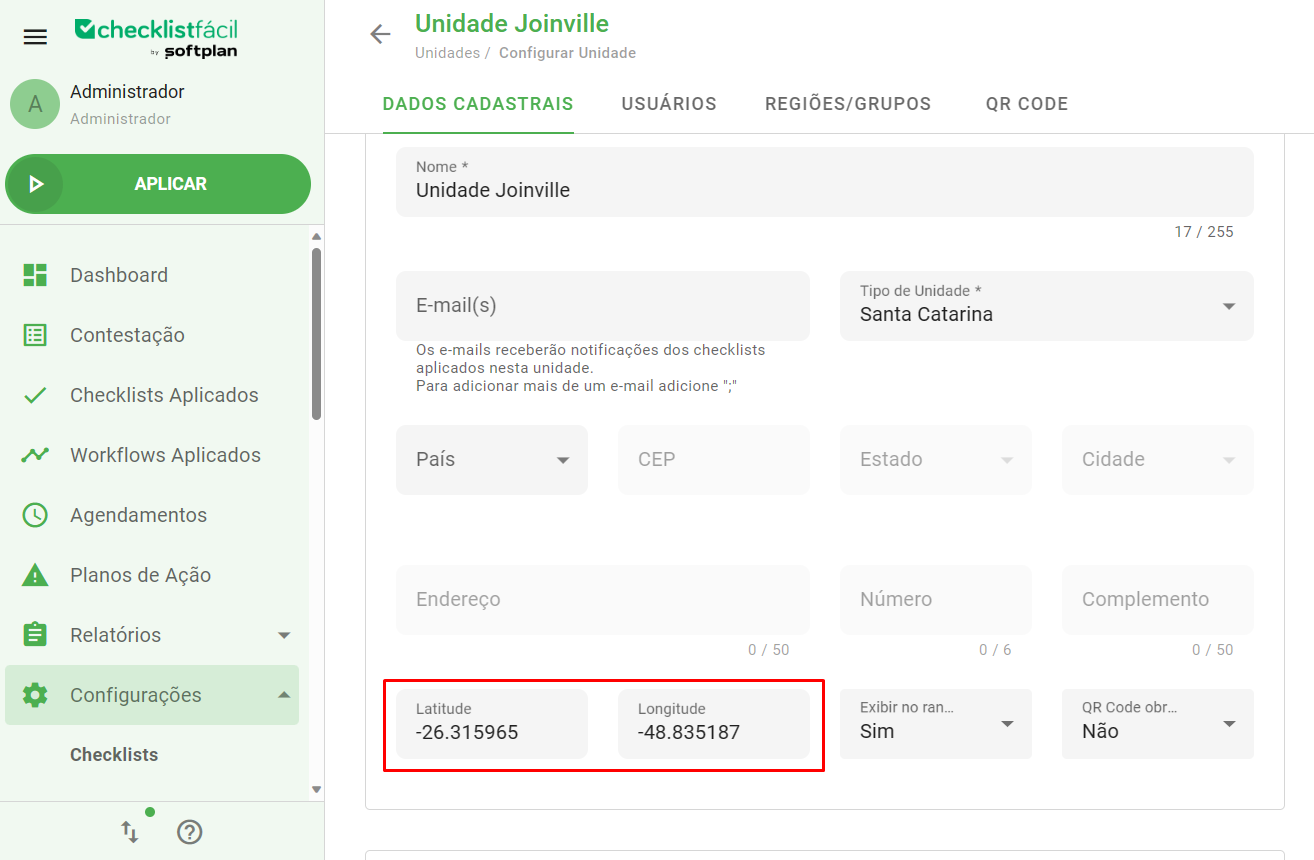The width and height of the screenshot is (1314, 860).
Task: Go back using the arrow icon
Action: (x=380, y=33)
